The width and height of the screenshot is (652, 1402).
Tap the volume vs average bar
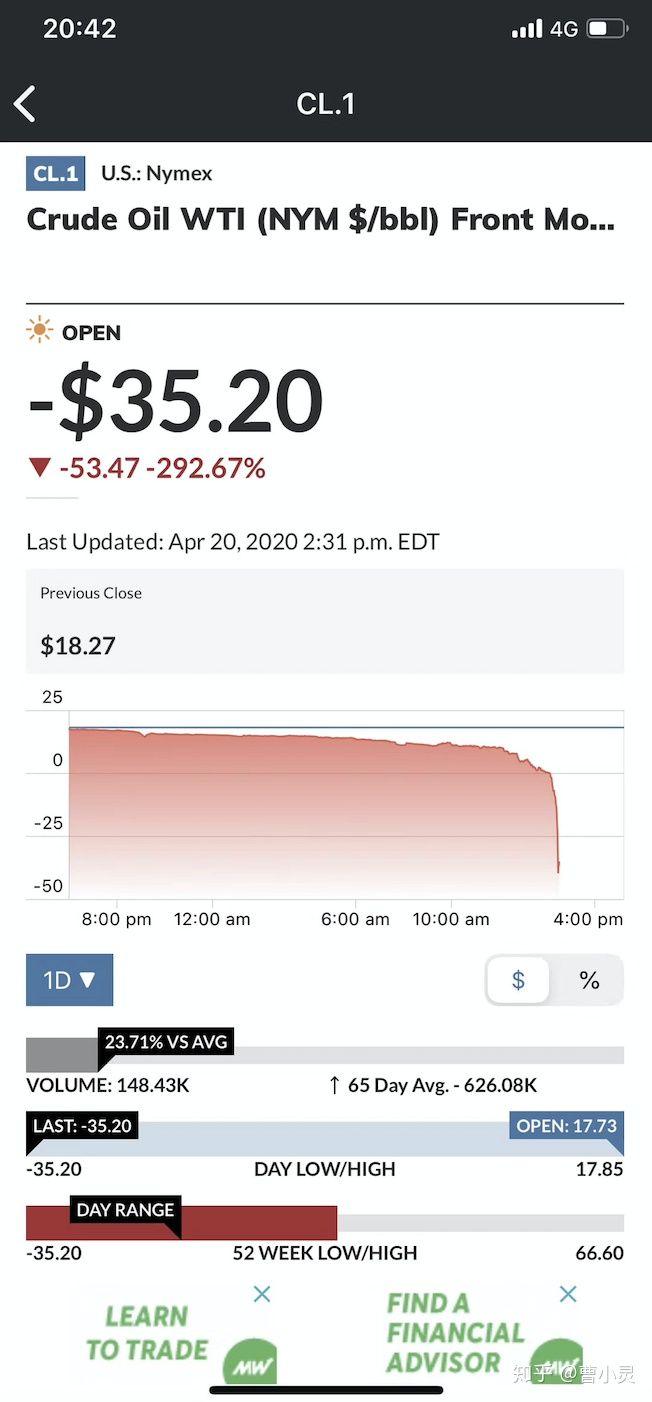325,1055
